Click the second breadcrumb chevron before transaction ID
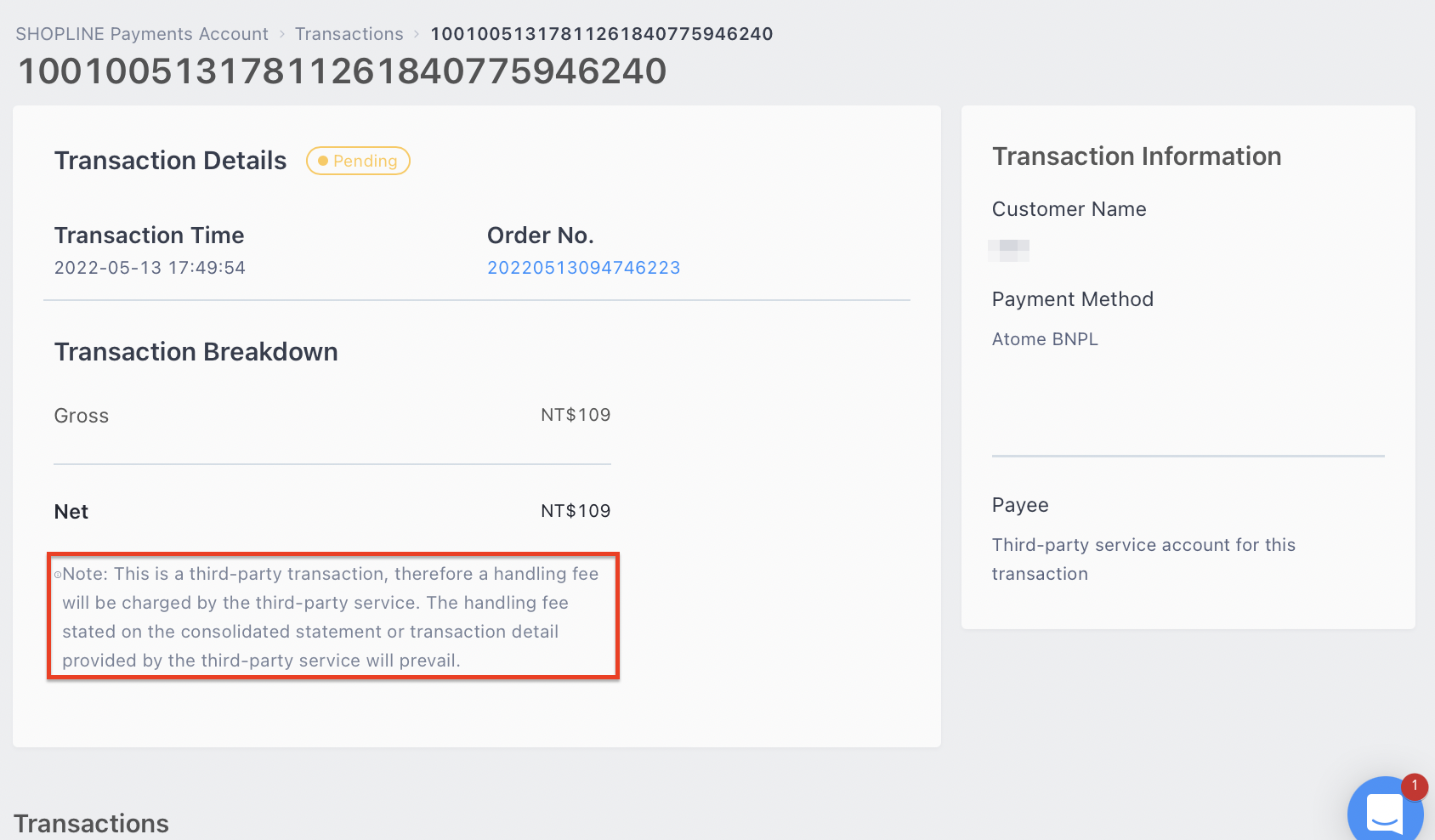 pyautogui.click(x=417, y=34)
